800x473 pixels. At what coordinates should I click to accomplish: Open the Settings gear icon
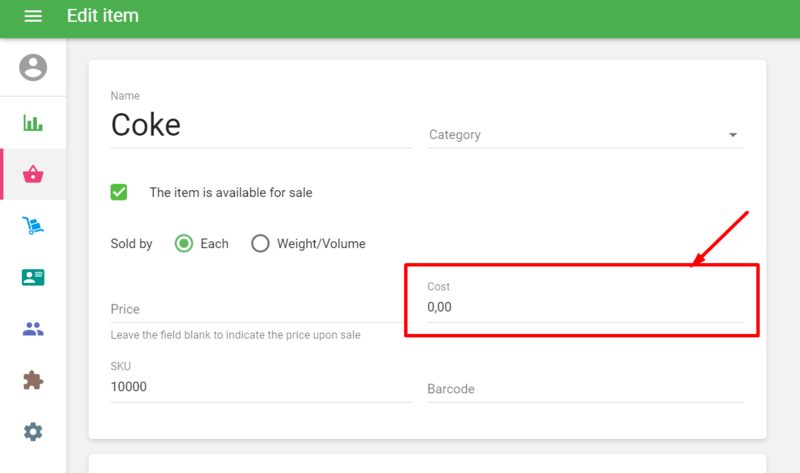click(x=33, y=432)
